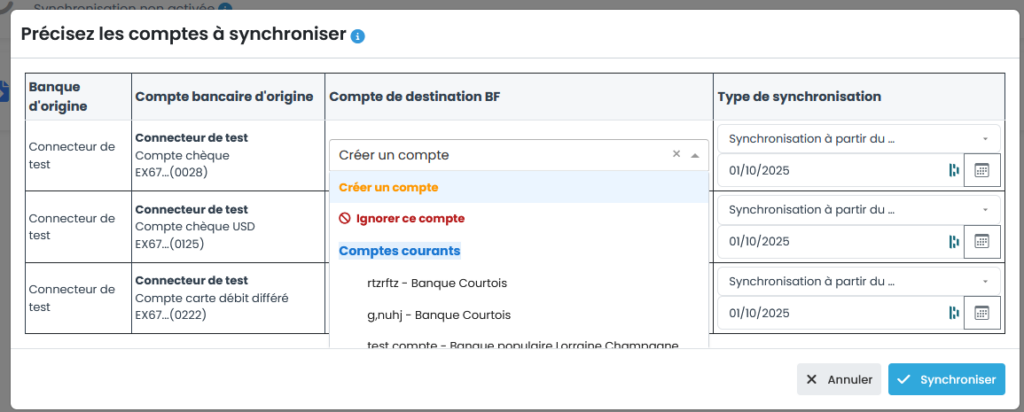The image size is (1024, 412).
Task: Open the sync type dropdown for Compte chèque
Action: pos(859,138)
